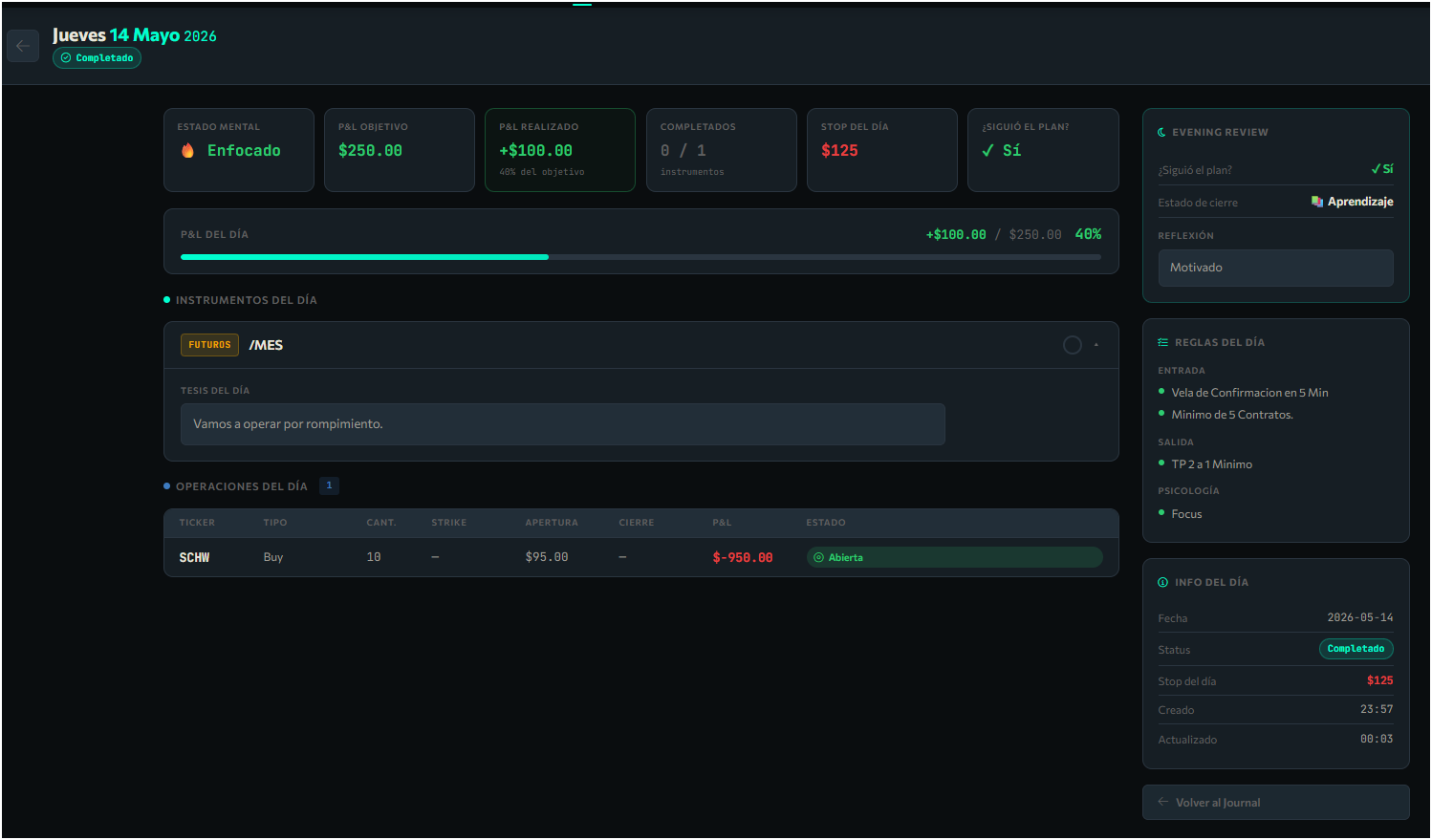1432x840 pixels.
Task: Click the Aprendizaje book icon
Action: 1316,202
